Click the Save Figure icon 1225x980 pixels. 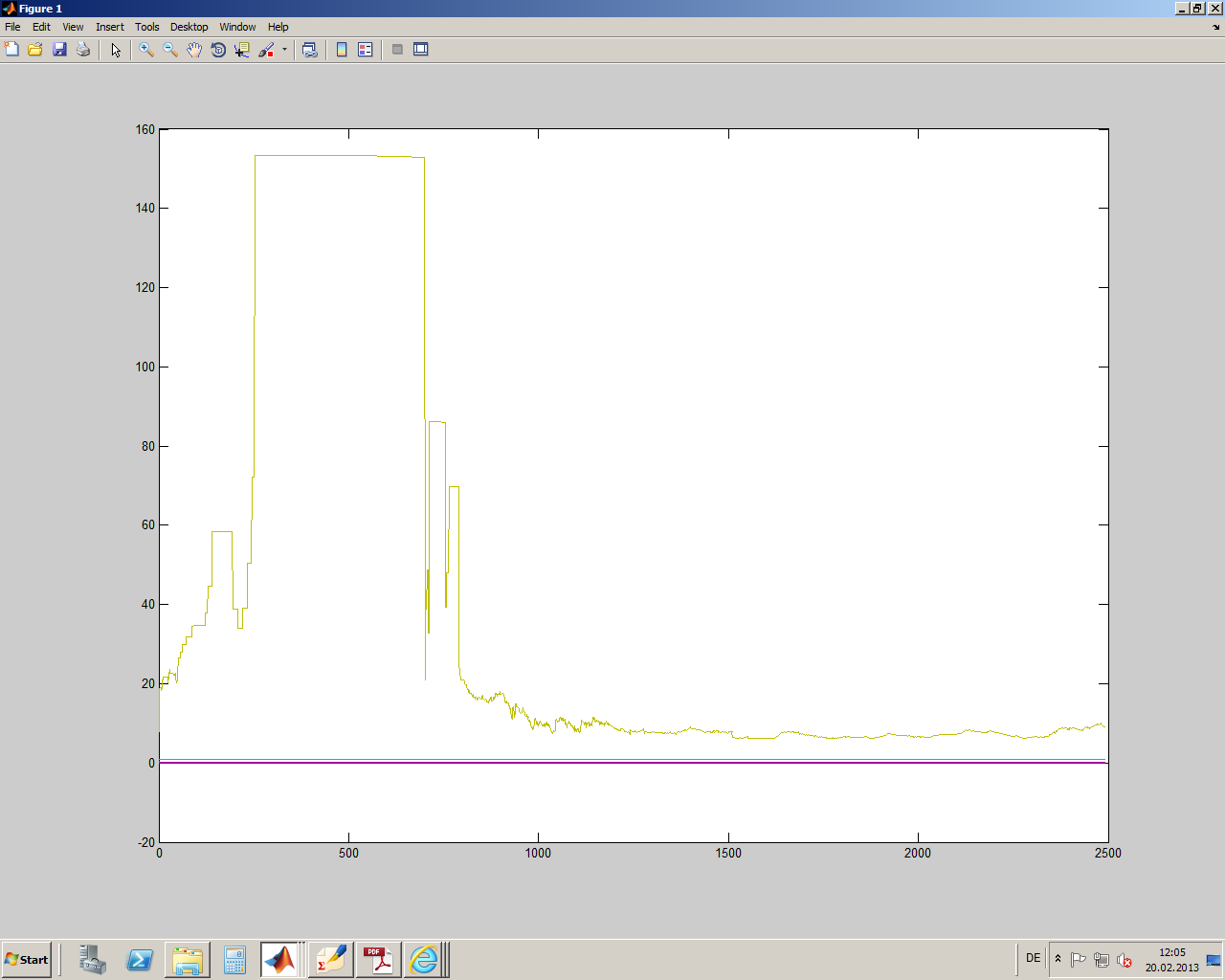tap(59, 50)
